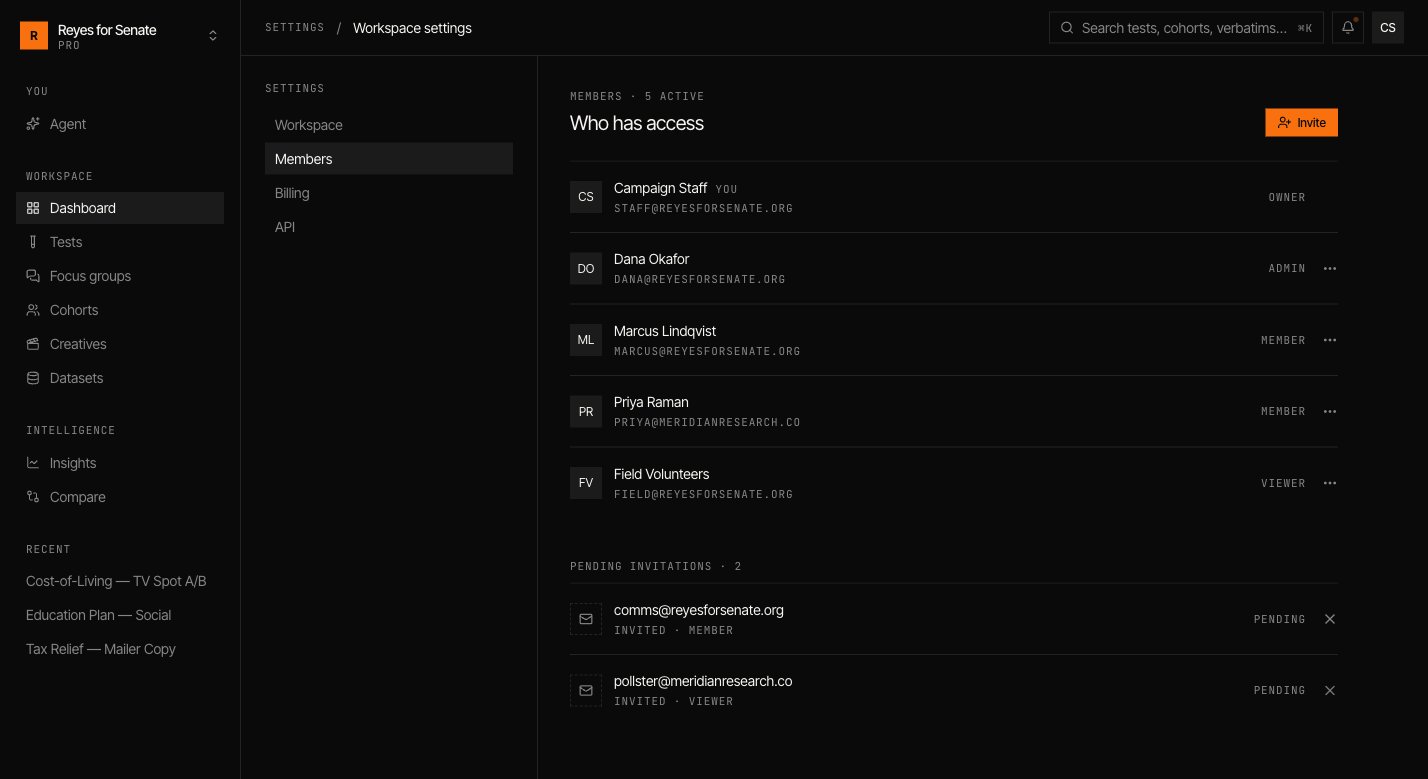The image size is (1428, 779).
Task: Go to Cohorts in the sidebar
Action: click(120, 310)
